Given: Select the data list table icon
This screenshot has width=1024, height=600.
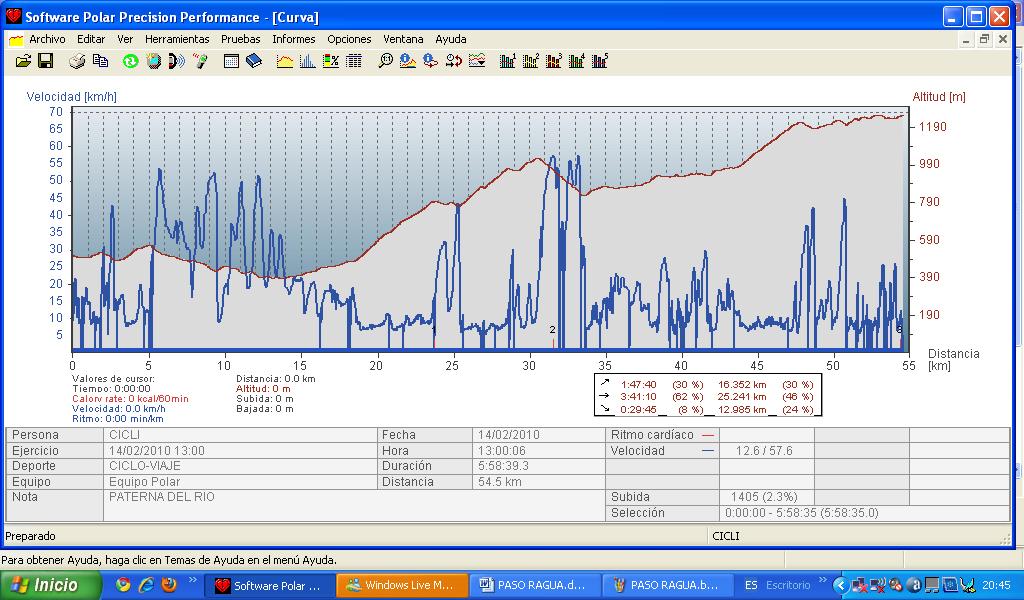Looking at the screenshot, I should tap(354, 61).
